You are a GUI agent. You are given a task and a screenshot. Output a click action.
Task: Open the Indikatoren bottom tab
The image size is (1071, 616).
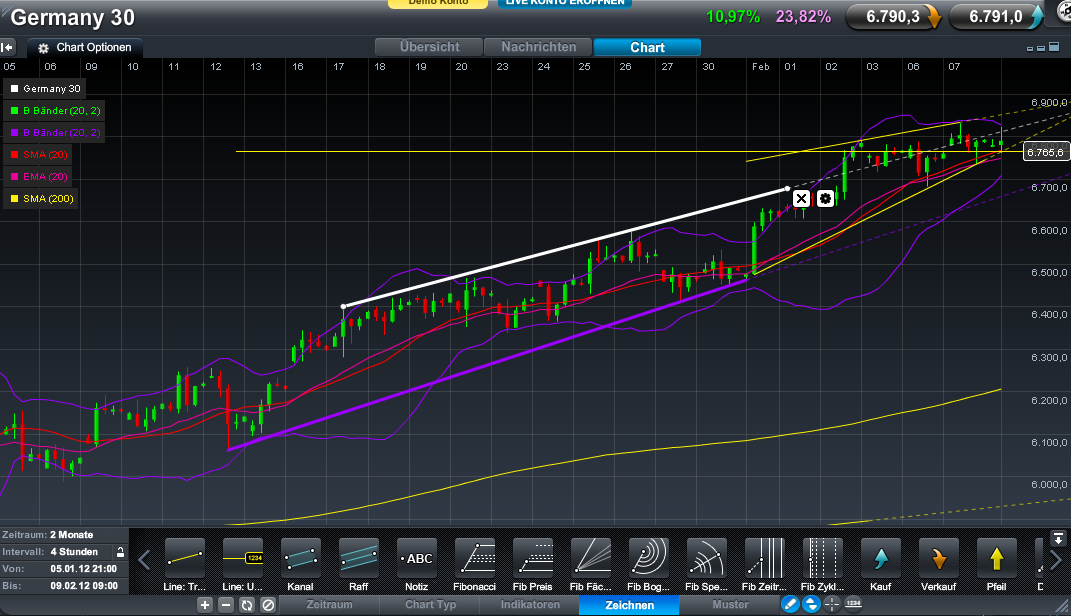(530, 605)
